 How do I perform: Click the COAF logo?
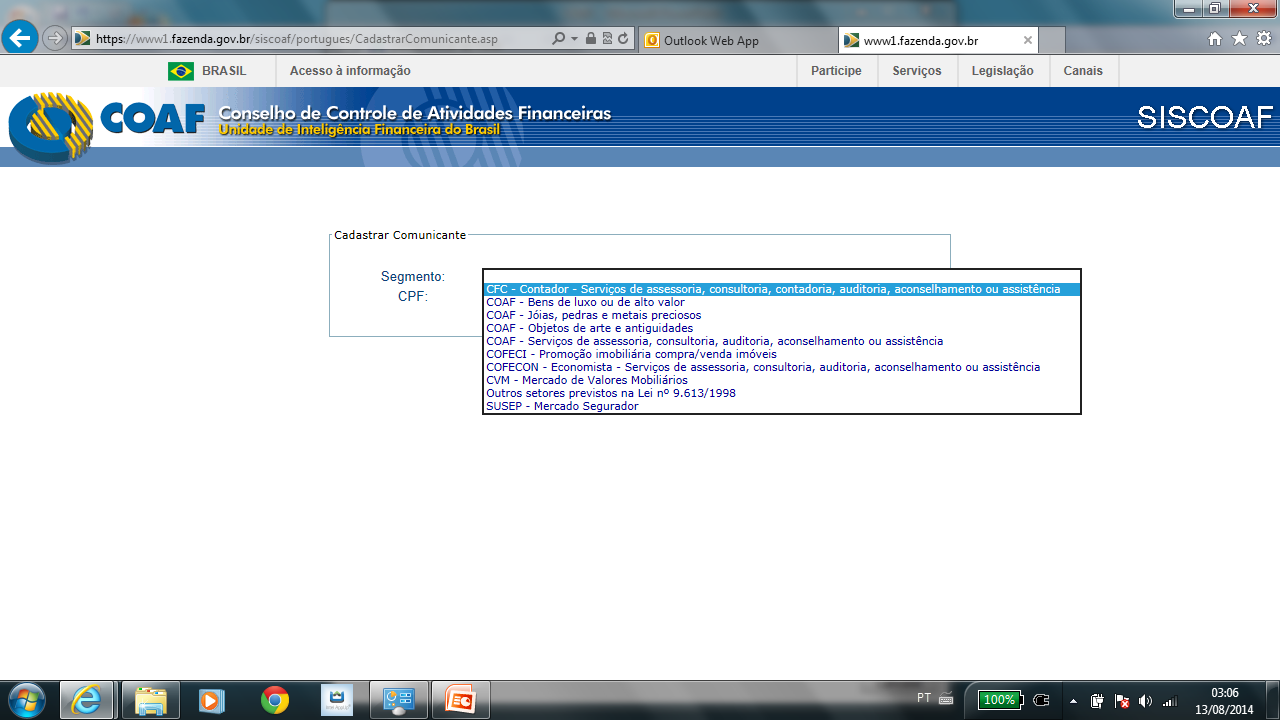click(106, 125)
